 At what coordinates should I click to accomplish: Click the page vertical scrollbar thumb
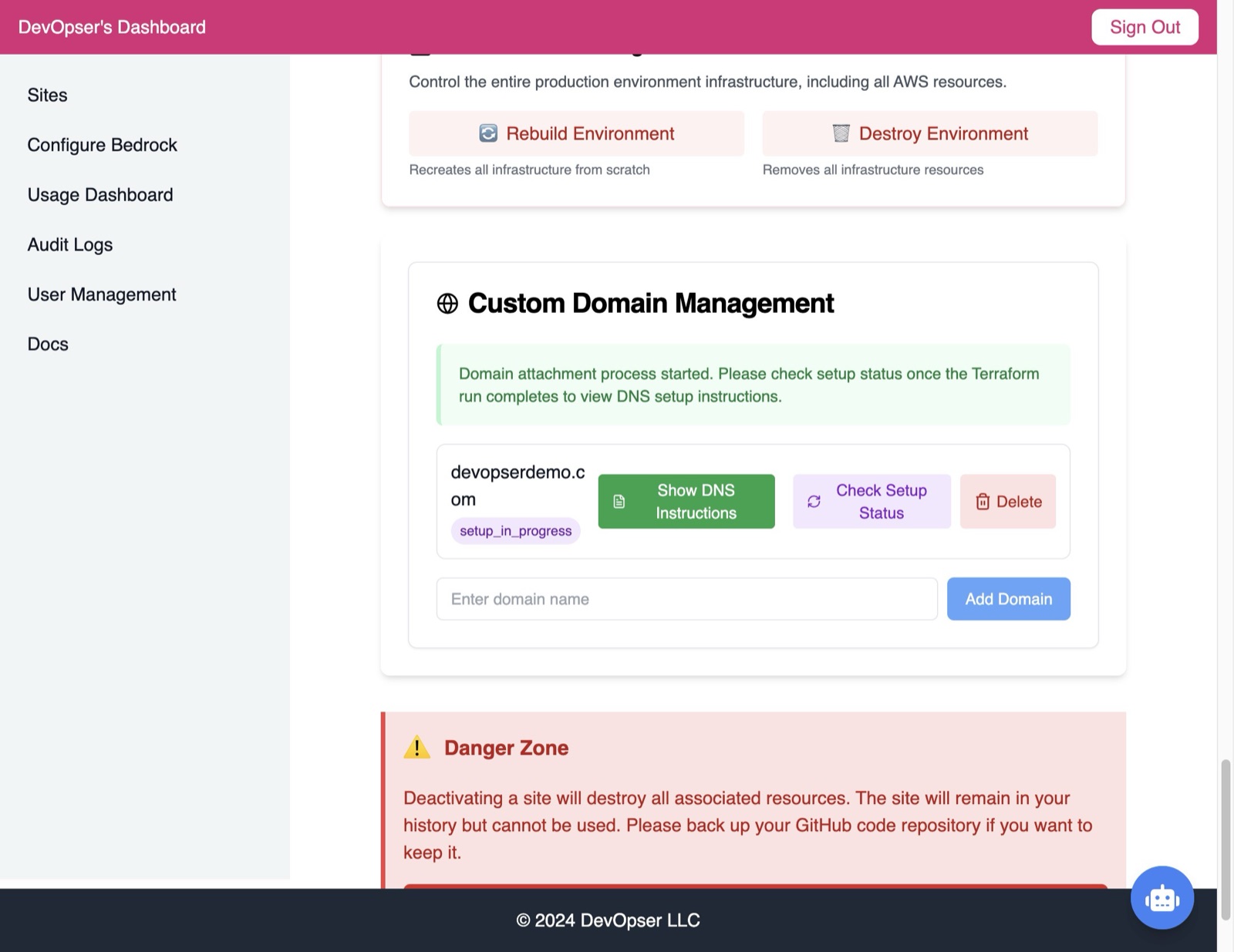(x=1226, y=839)
